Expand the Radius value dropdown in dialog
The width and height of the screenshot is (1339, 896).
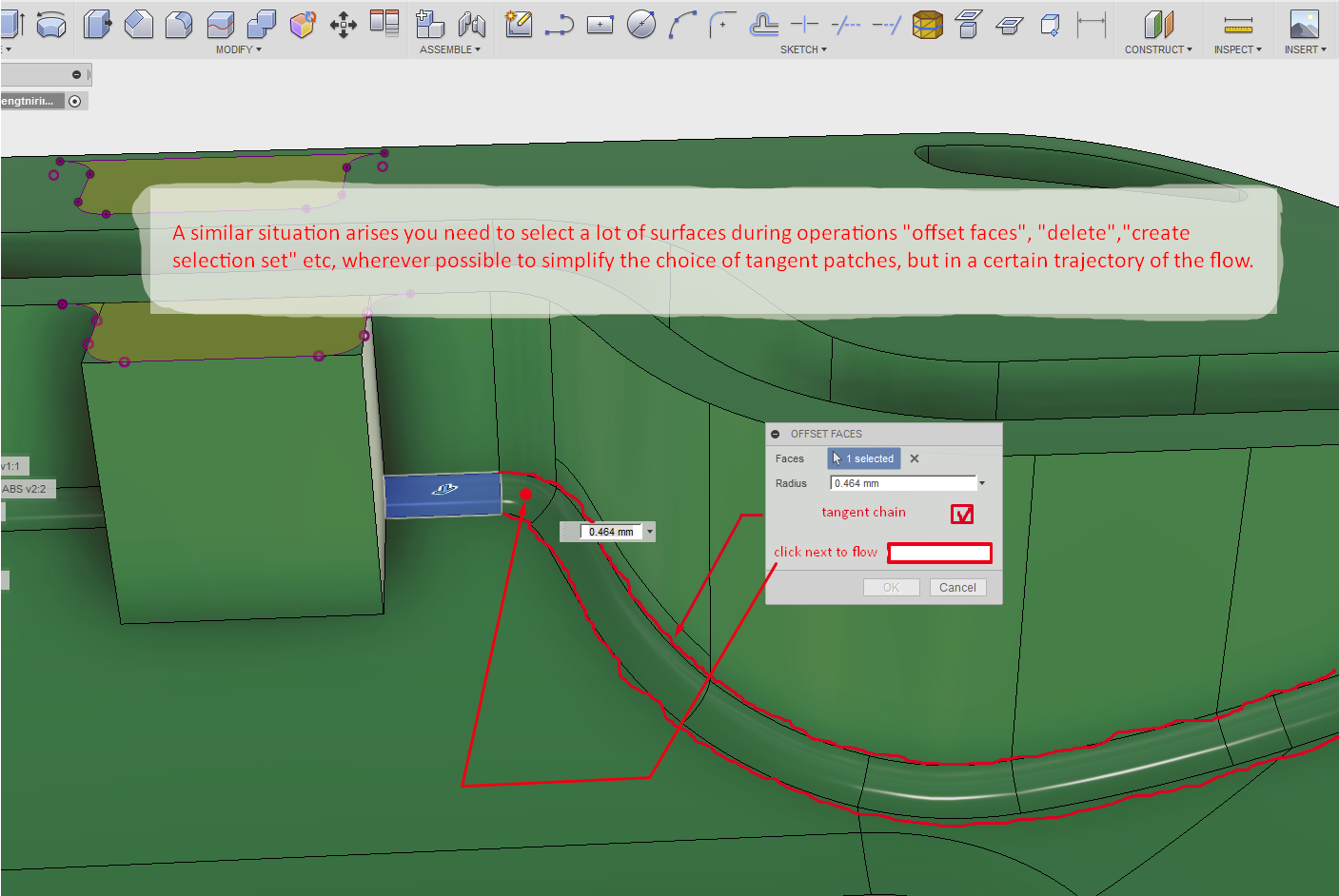click(982, 483)
